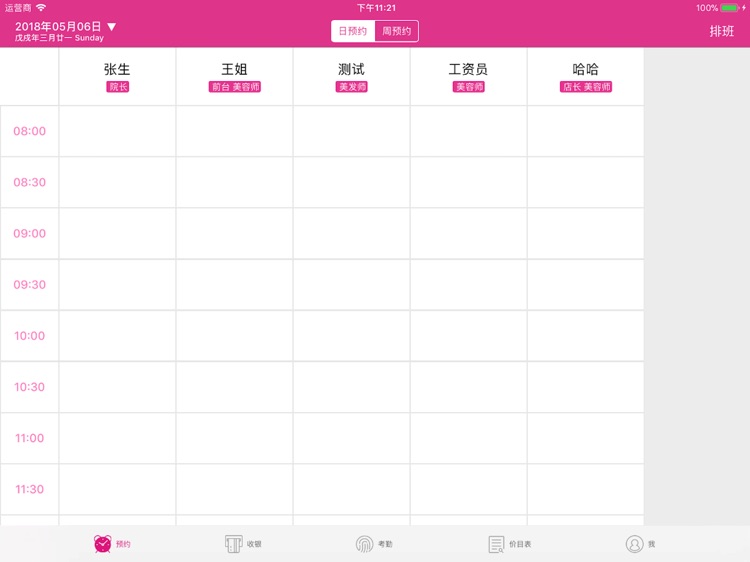Screen dimensions: 750x562
Task: Tap the 预约 tab label
Action: (x=123, y=544)
